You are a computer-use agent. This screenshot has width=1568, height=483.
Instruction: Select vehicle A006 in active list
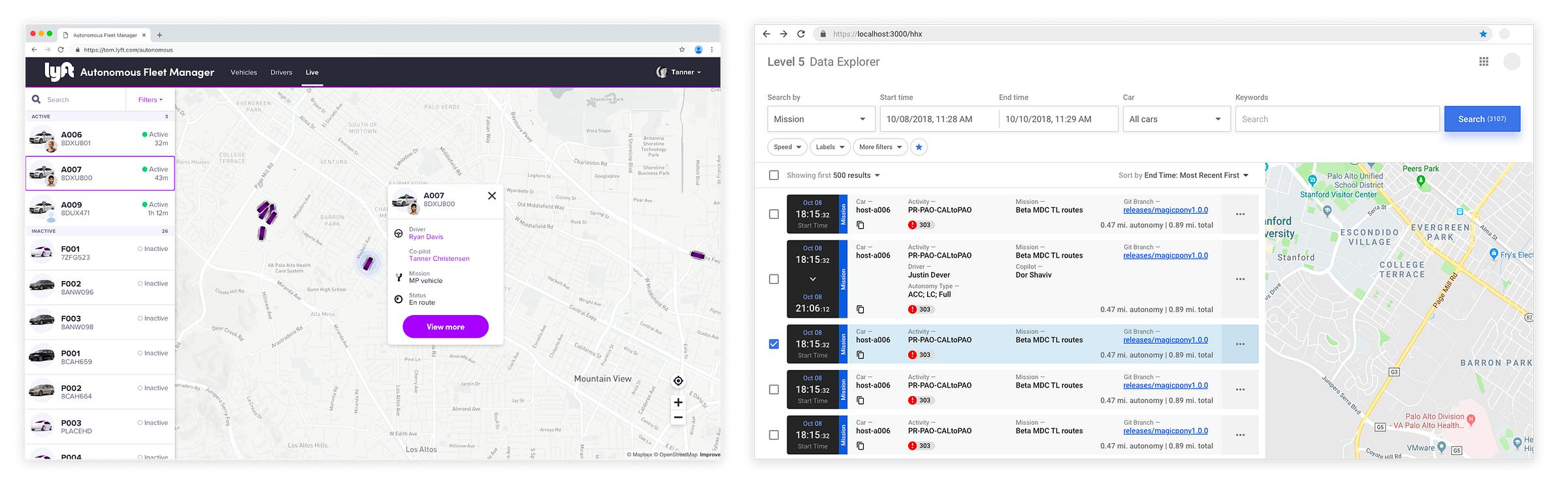[x=100, y=139]
